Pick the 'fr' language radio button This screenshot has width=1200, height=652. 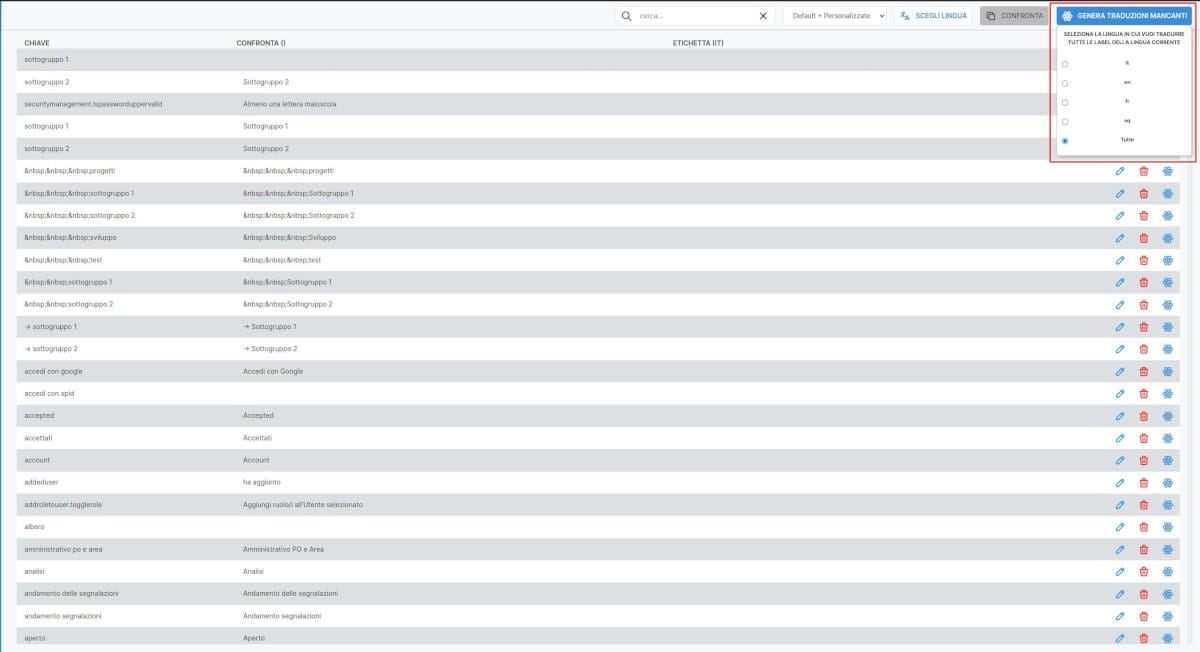pos(1065,102)
